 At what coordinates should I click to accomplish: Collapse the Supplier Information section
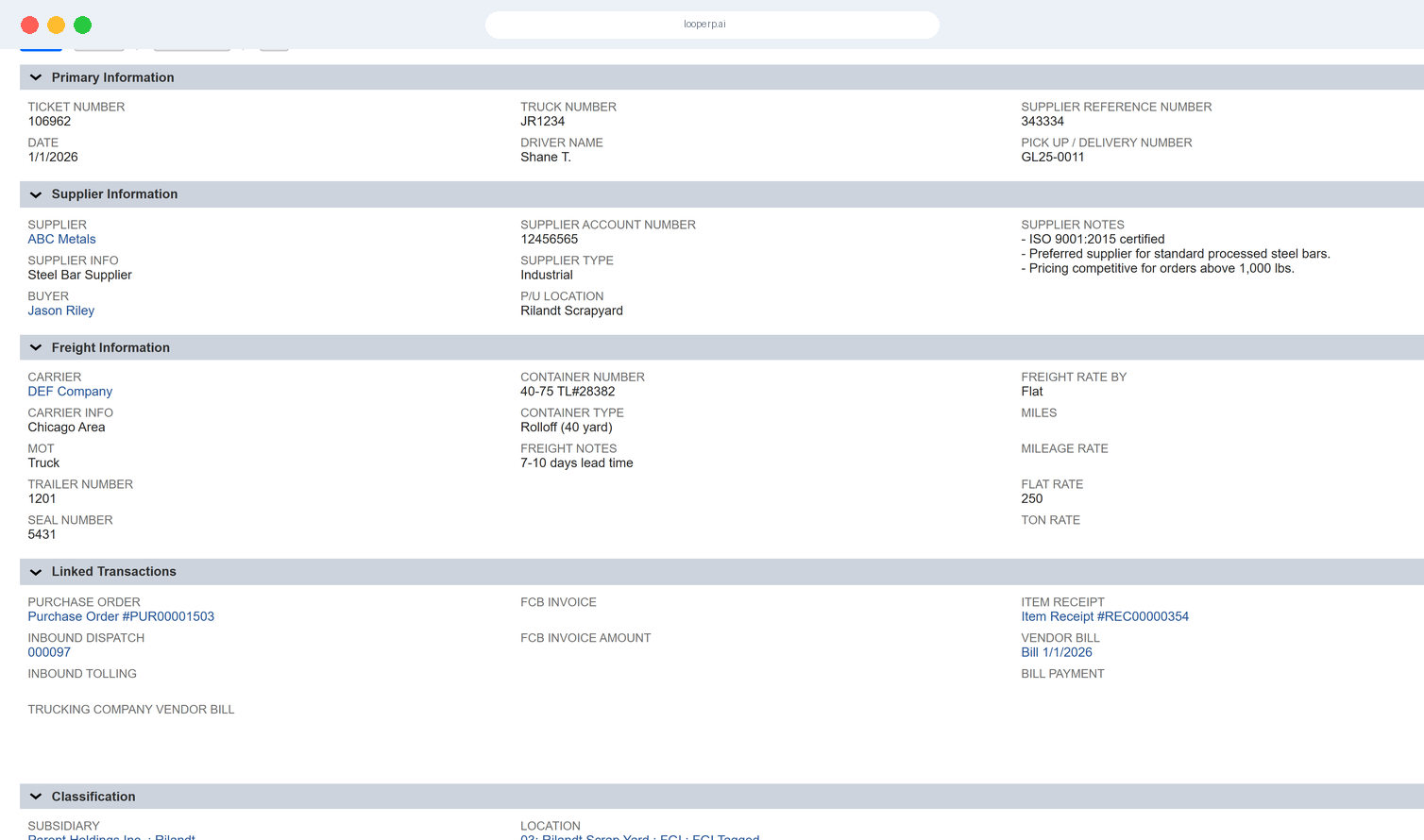pos(36,194)
